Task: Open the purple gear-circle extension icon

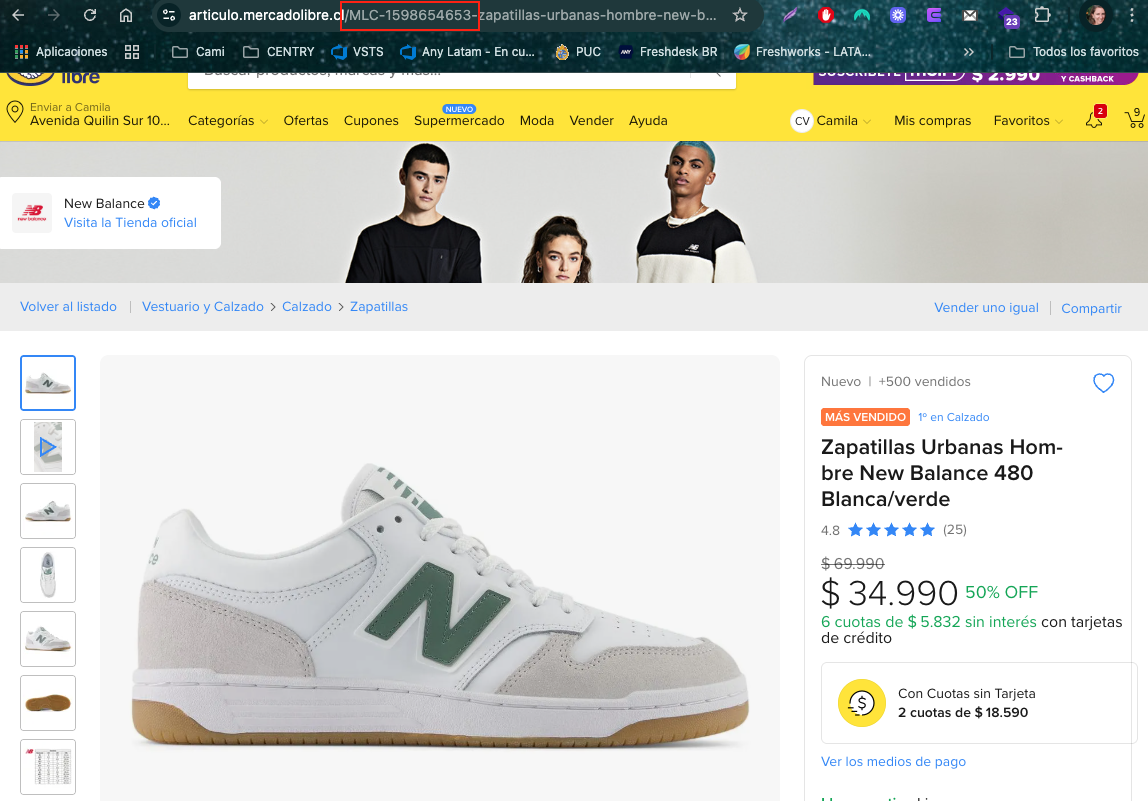Action: [x=898, y=15]
